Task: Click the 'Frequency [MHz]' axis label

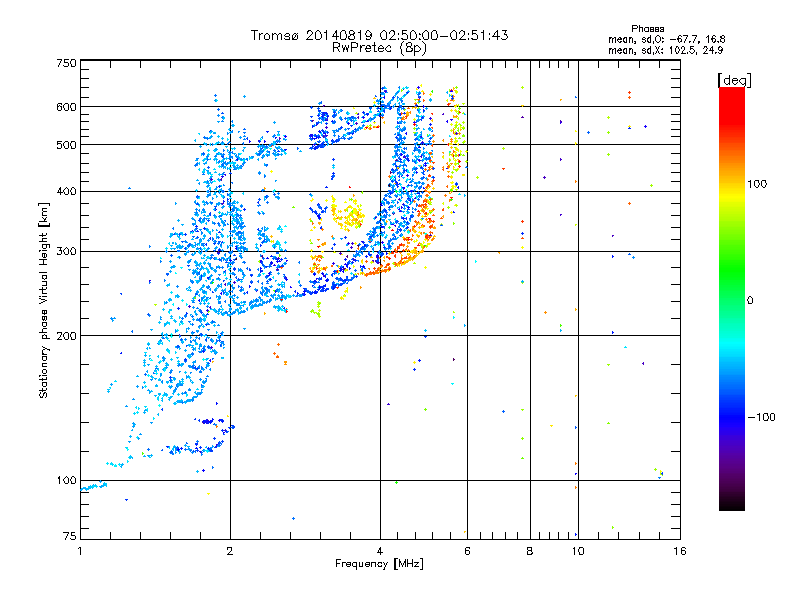Action: pyautogui.click(x=379, y=564)
